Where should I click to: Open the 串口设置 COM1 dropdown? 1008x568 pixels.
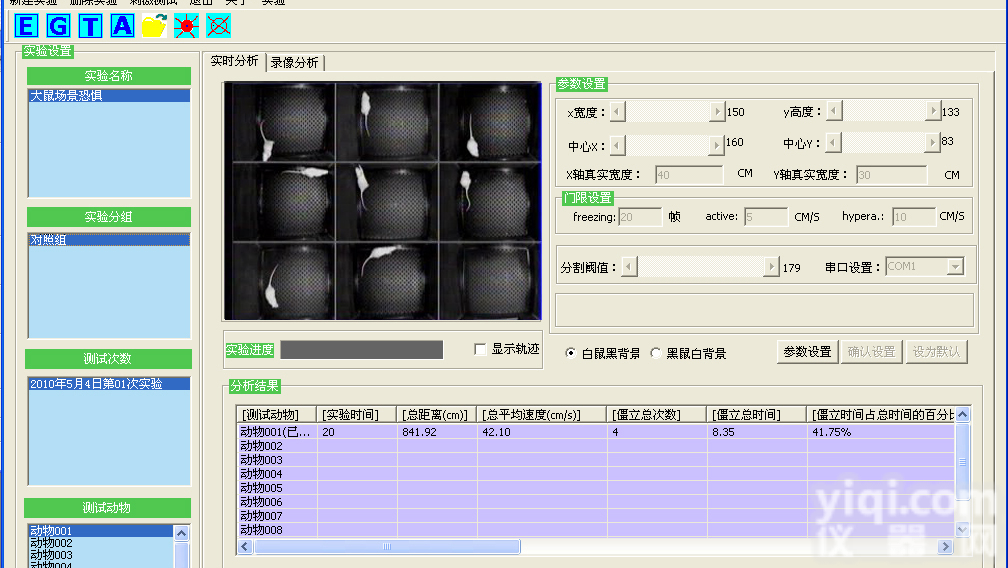point(955,267)
